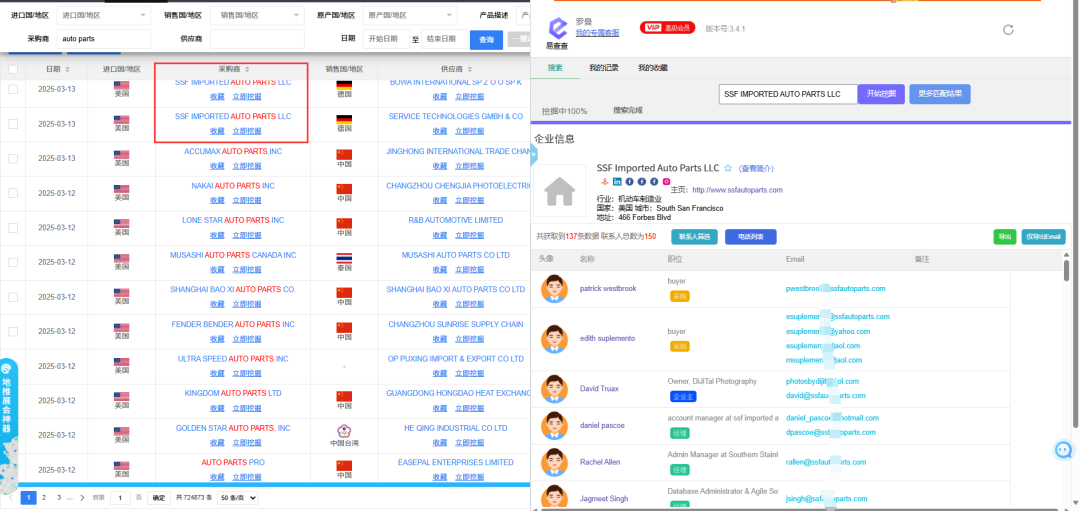Check the NAKAI AUTO PARTS row checkbox
Screen dimensions: 1080x511
pyautogui.click(x=13, y=193)
